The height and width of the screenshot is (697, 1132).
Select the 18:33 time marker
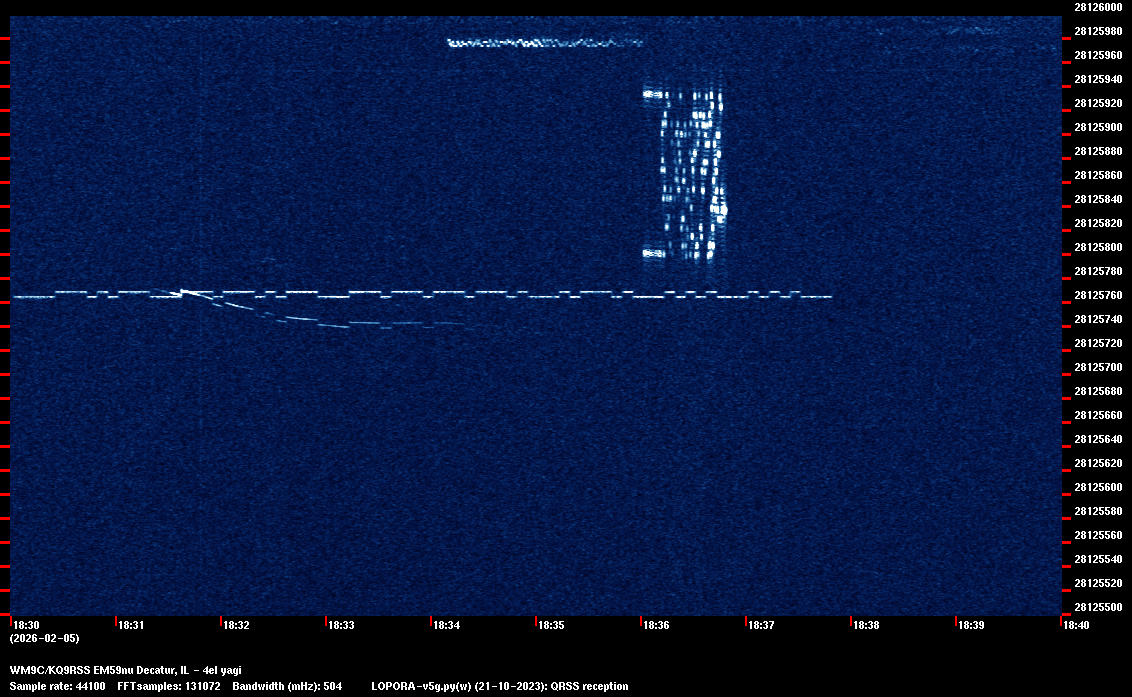[x=341, y=625]
